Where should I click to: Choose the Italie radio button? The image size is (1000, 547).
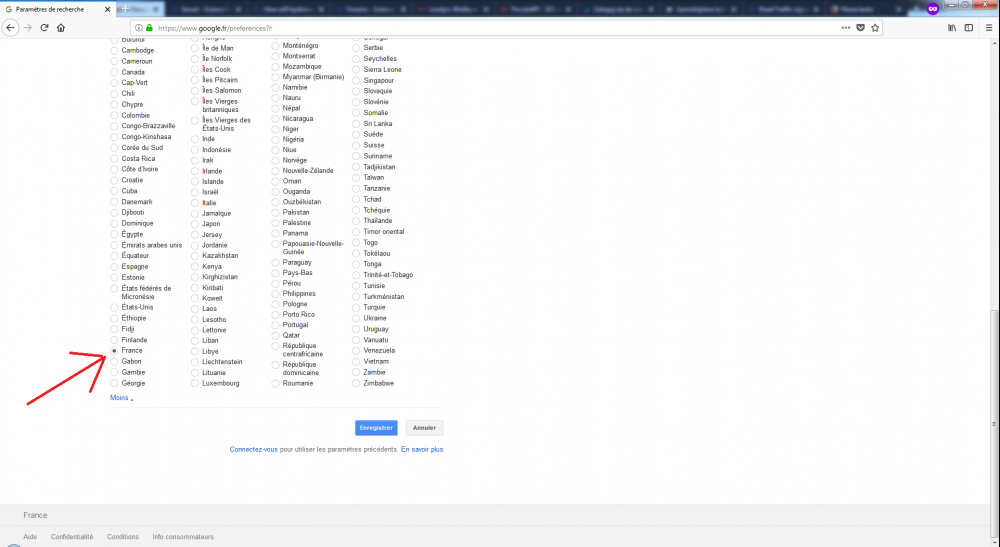tap(195, 203)
